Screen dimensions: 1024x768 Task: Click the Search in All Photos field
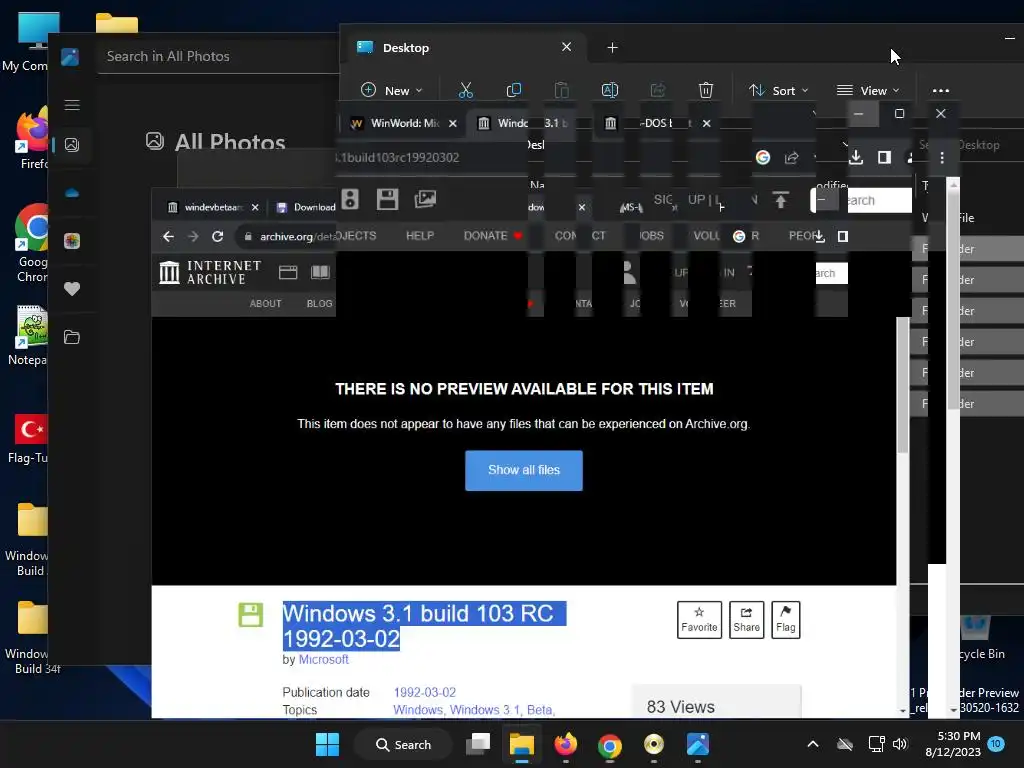pos(219,56)
